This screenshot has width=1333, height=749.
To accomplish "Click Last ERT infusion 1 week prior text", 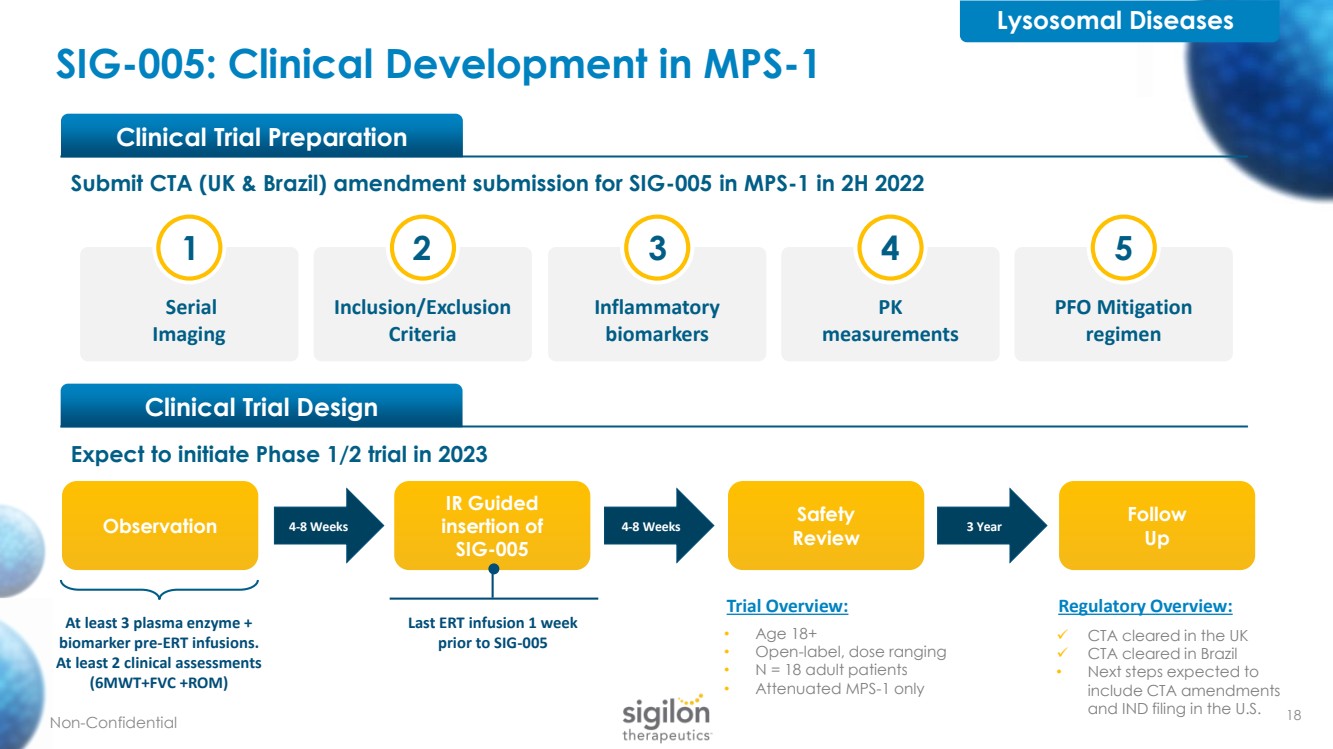I will point(492,632).
